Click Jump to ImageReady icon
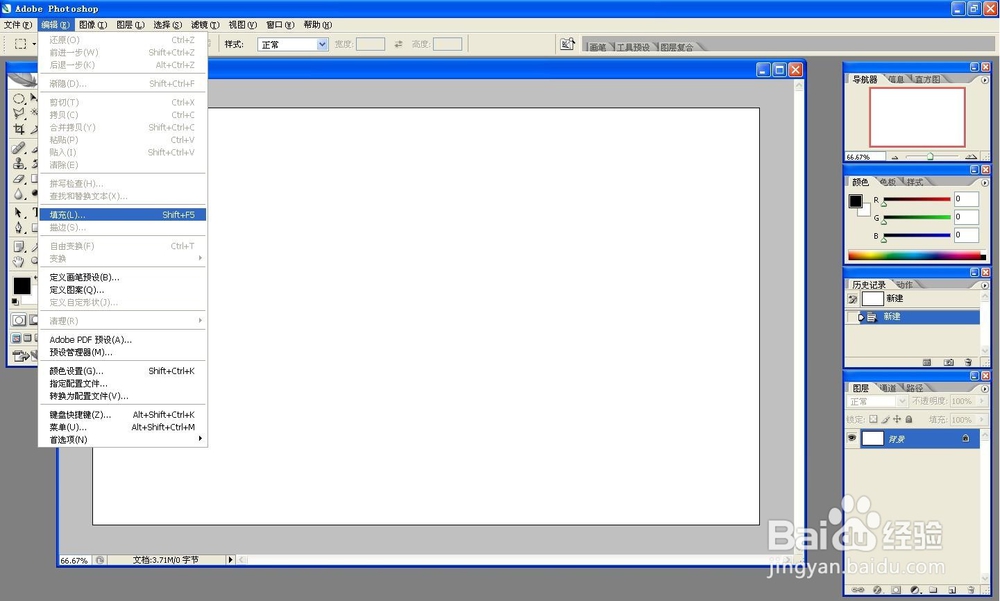Image resolution: width=1000 pixels, height=601 pixels. 22,356
